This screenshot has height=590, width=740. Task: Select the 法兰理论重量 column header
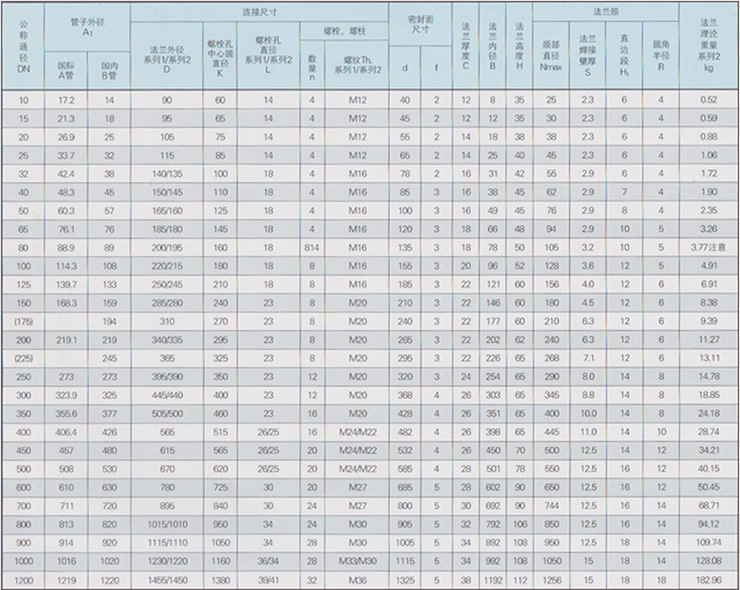[707, 45]
